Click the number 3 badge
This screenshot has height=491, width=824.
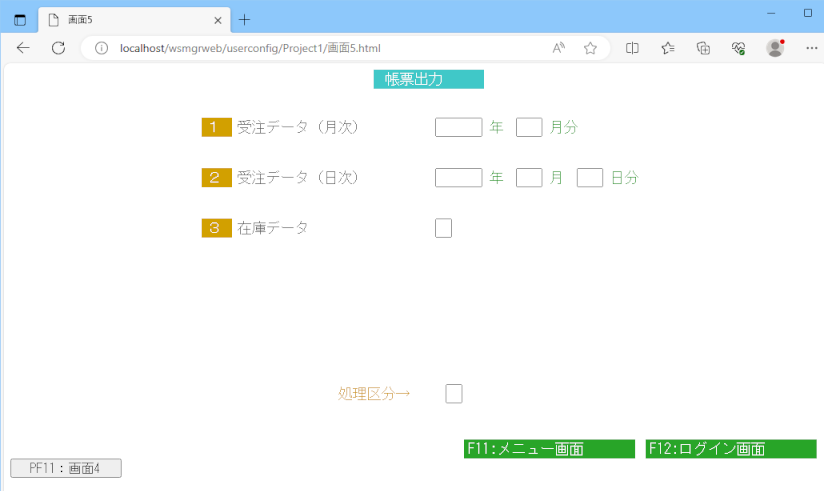217,228
